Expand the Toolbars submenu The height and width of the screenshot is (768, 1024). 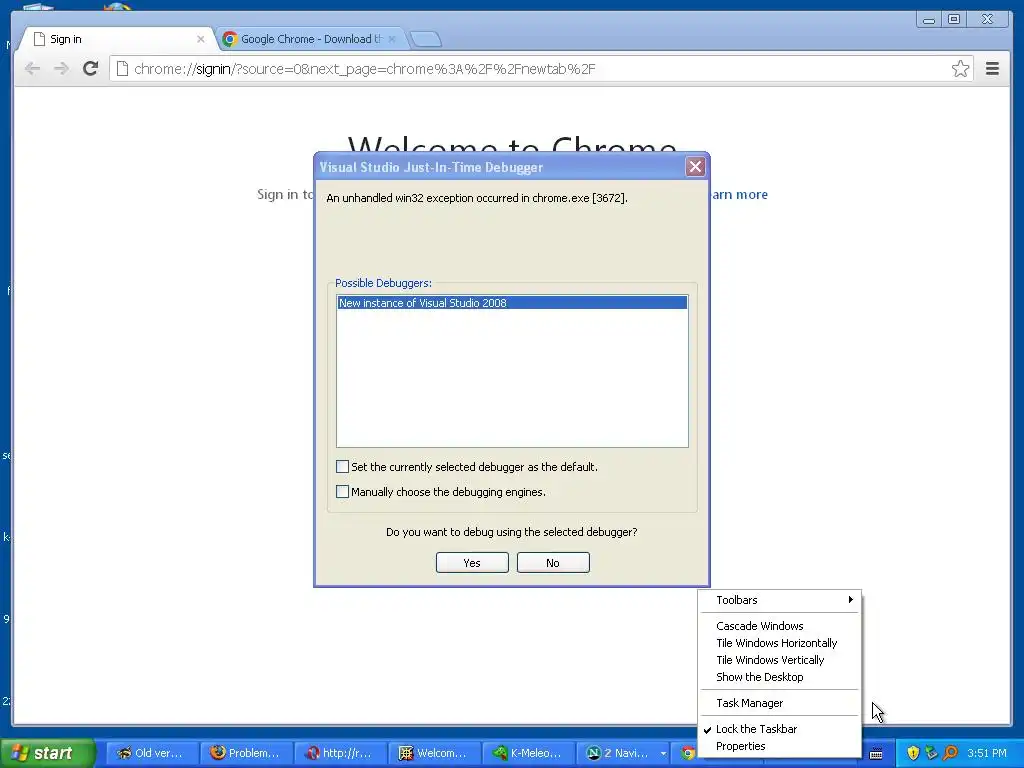pos(780,600)
